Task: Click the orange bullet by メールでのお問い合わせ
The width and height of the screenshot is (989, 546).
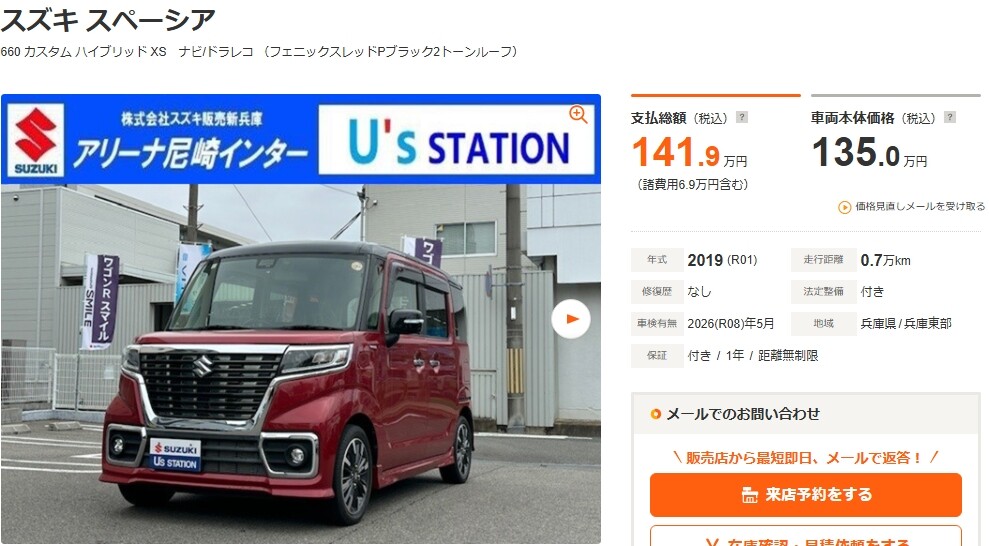Action: (x=656, y=414)
